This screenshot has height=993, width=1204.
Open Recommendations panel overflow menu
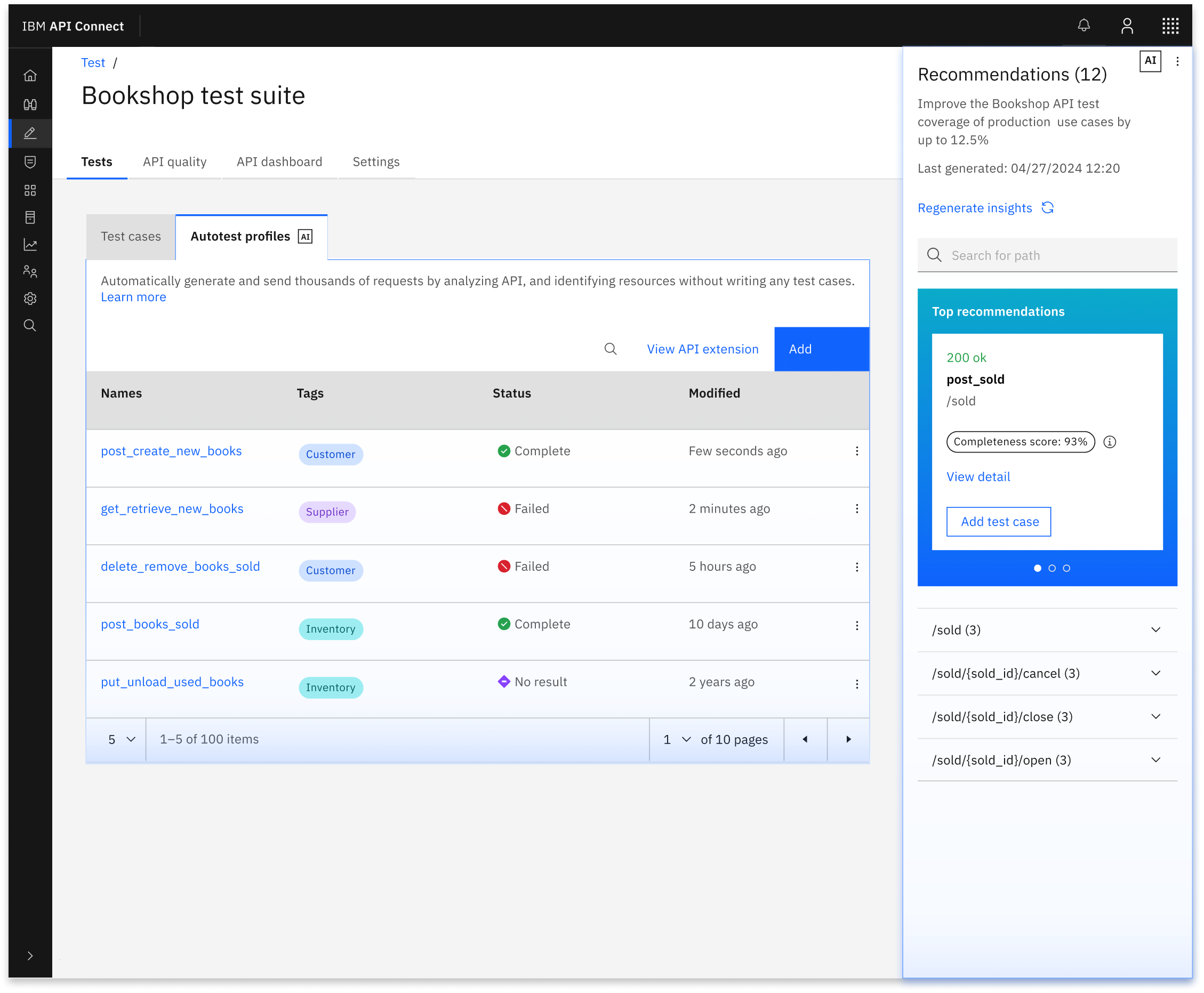click(x=1177, y=61)
